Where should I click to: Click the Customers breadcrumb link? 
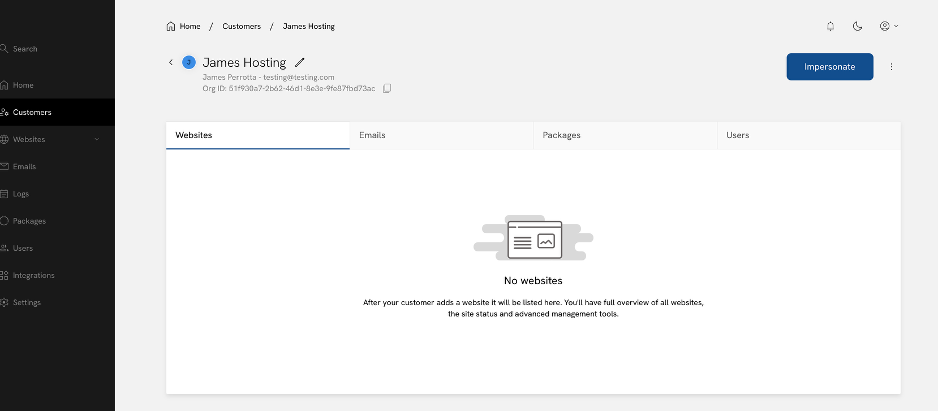click(x=242, y=26)
